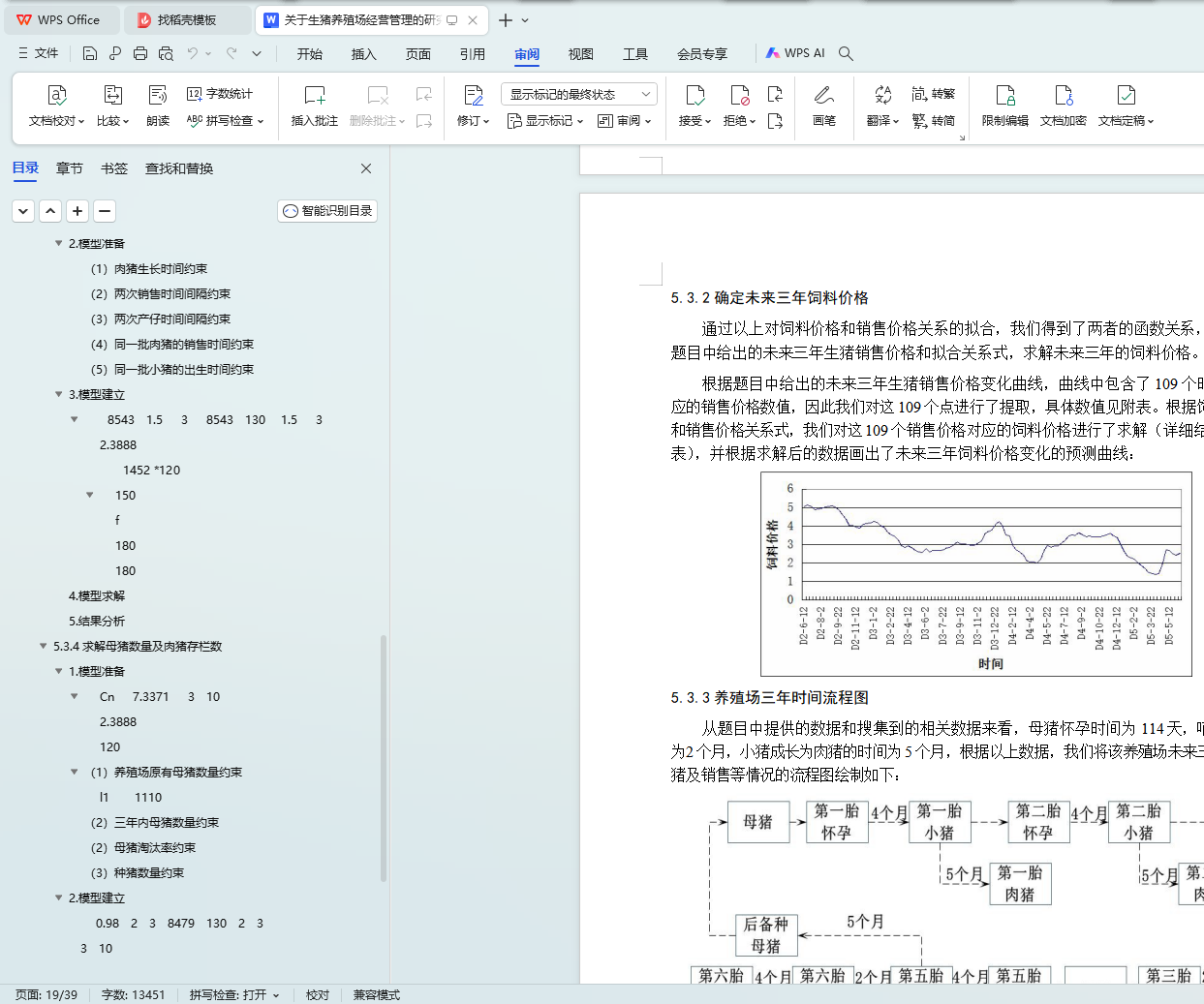The height and width of the screenshot is (1004, 1204).
Task: Open the 显示标记的最终状态 dropdown
Action: tap(579, 94)
